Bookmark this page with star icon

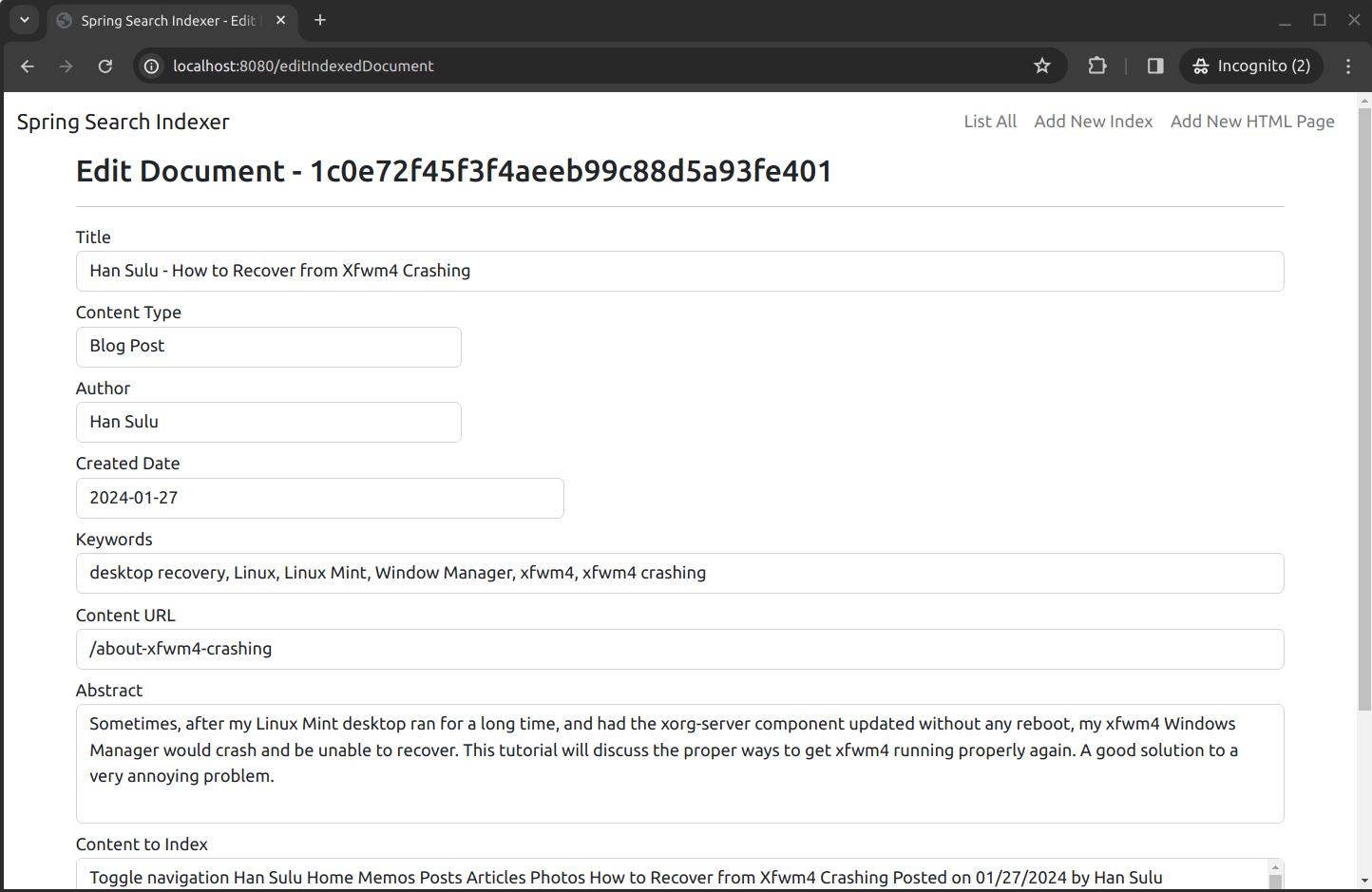[x=1042, y=66]
